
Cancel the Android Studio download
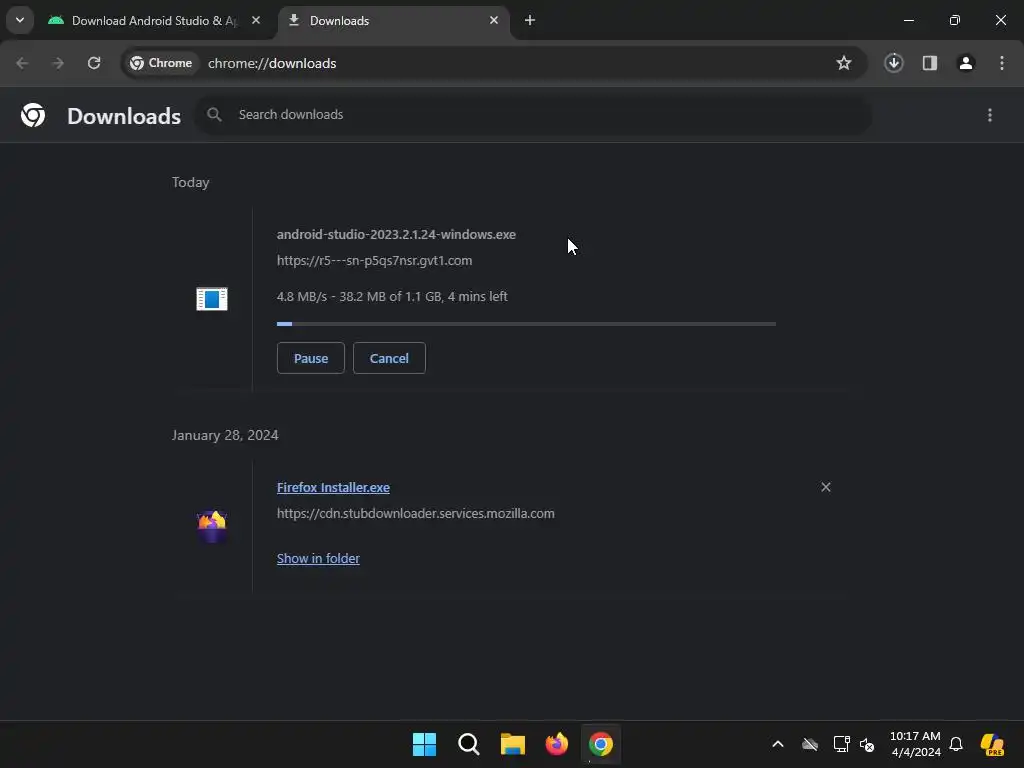tap(389, 358)
